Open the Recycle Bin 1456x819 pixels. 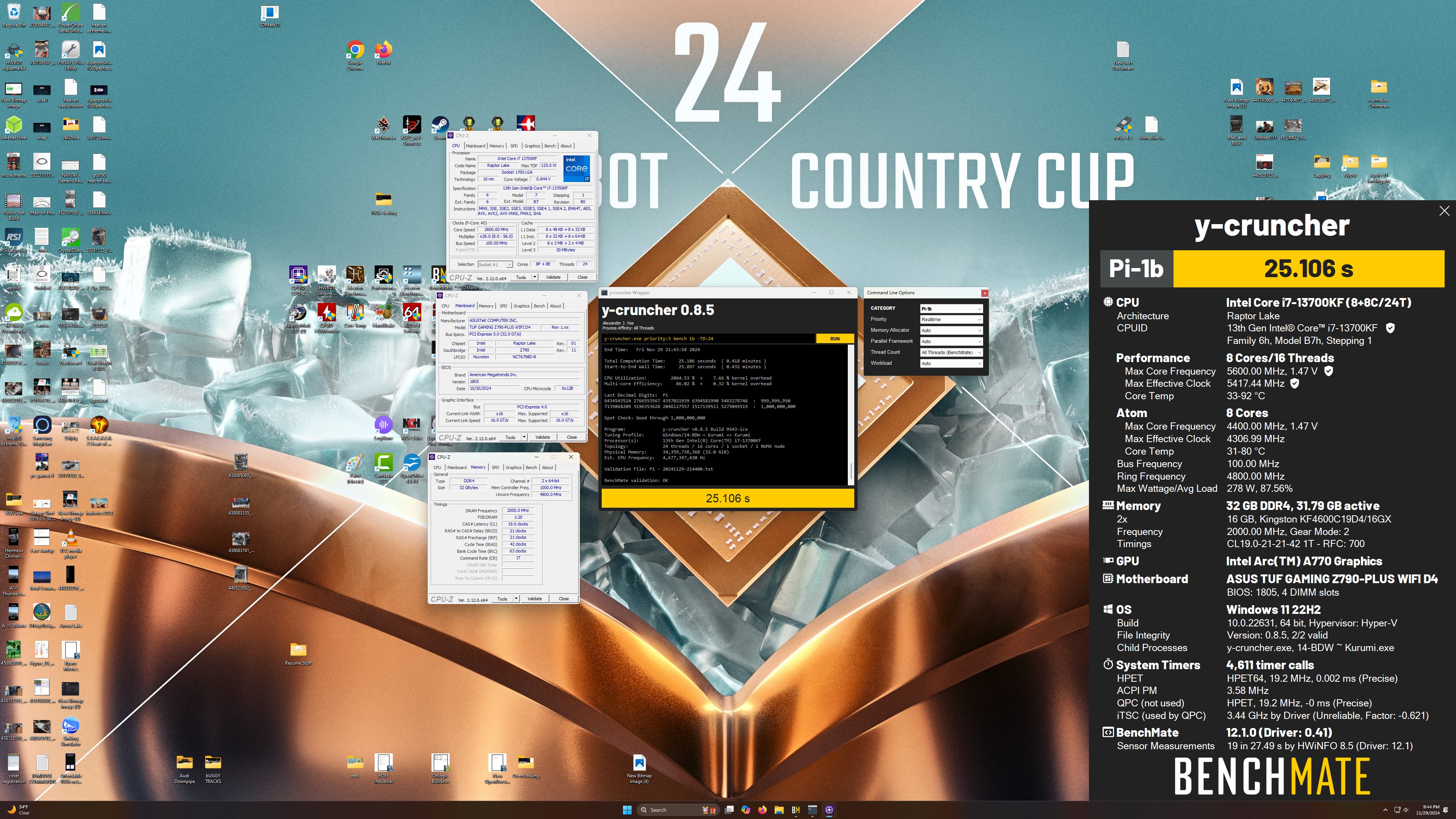point(14,15)
